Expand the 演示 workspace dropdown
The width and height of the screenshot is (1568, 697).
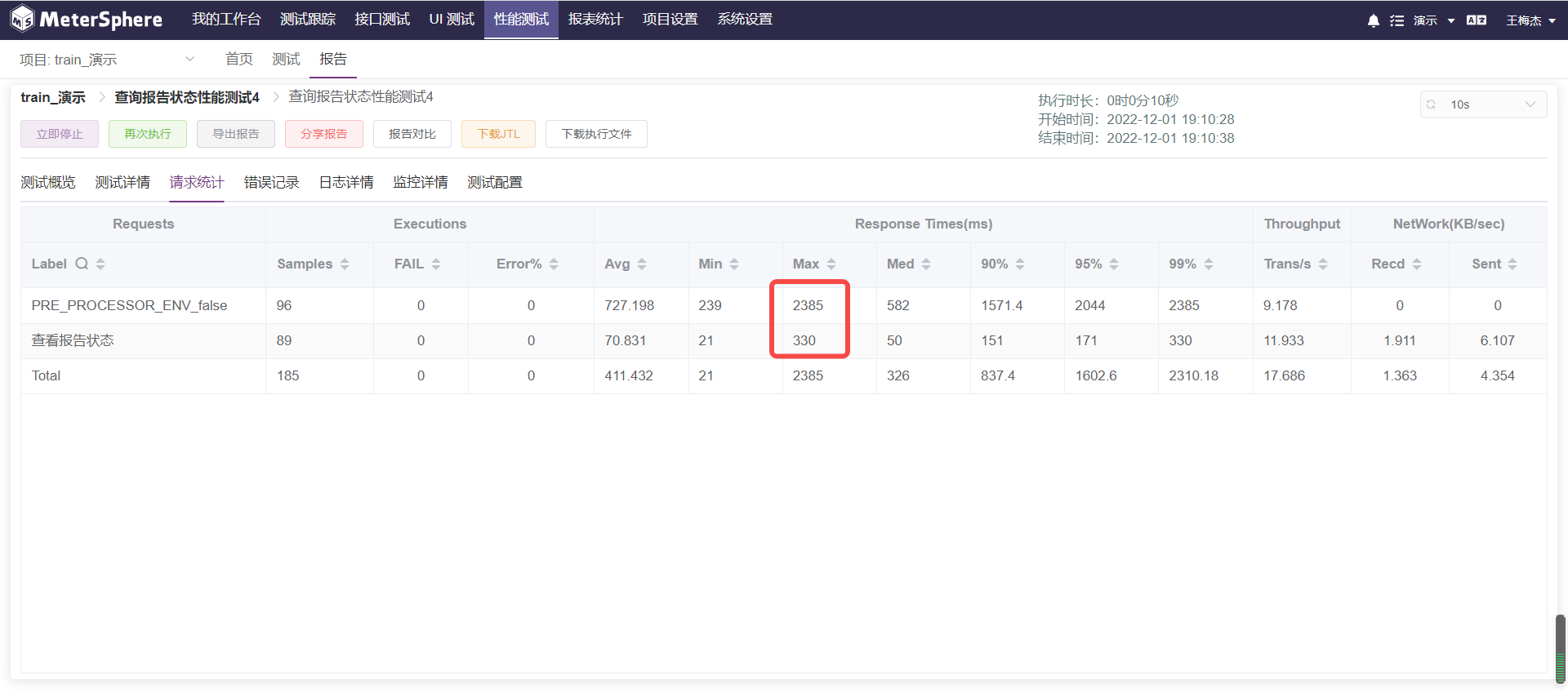coord(1434,20)
